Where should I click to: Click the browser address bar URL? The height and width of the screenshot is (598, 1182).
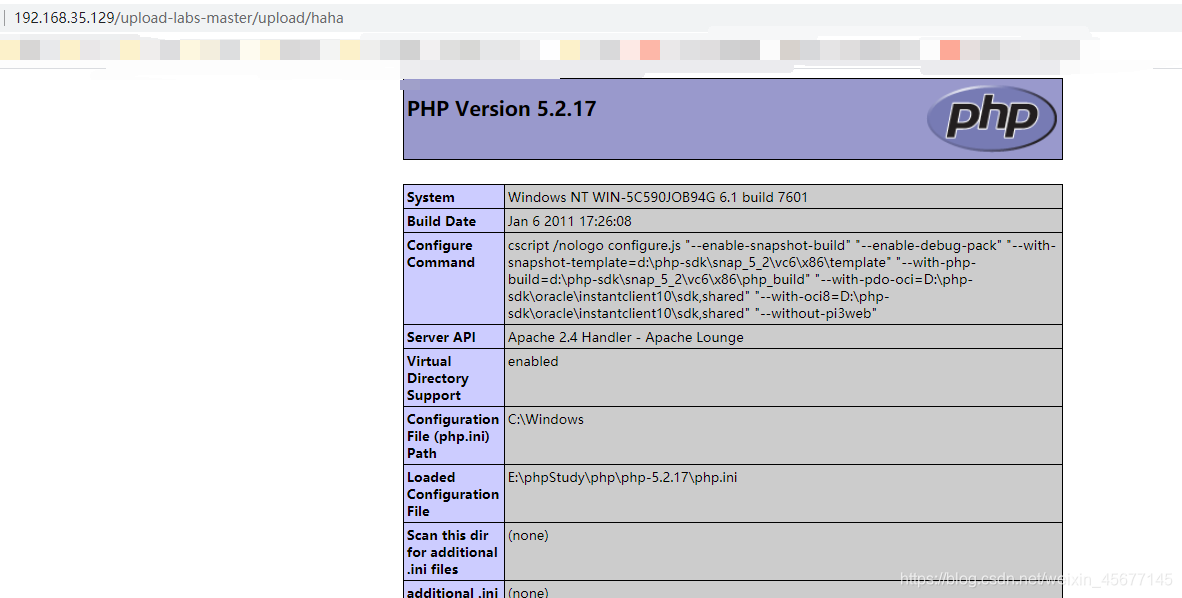tap(179, 18)
